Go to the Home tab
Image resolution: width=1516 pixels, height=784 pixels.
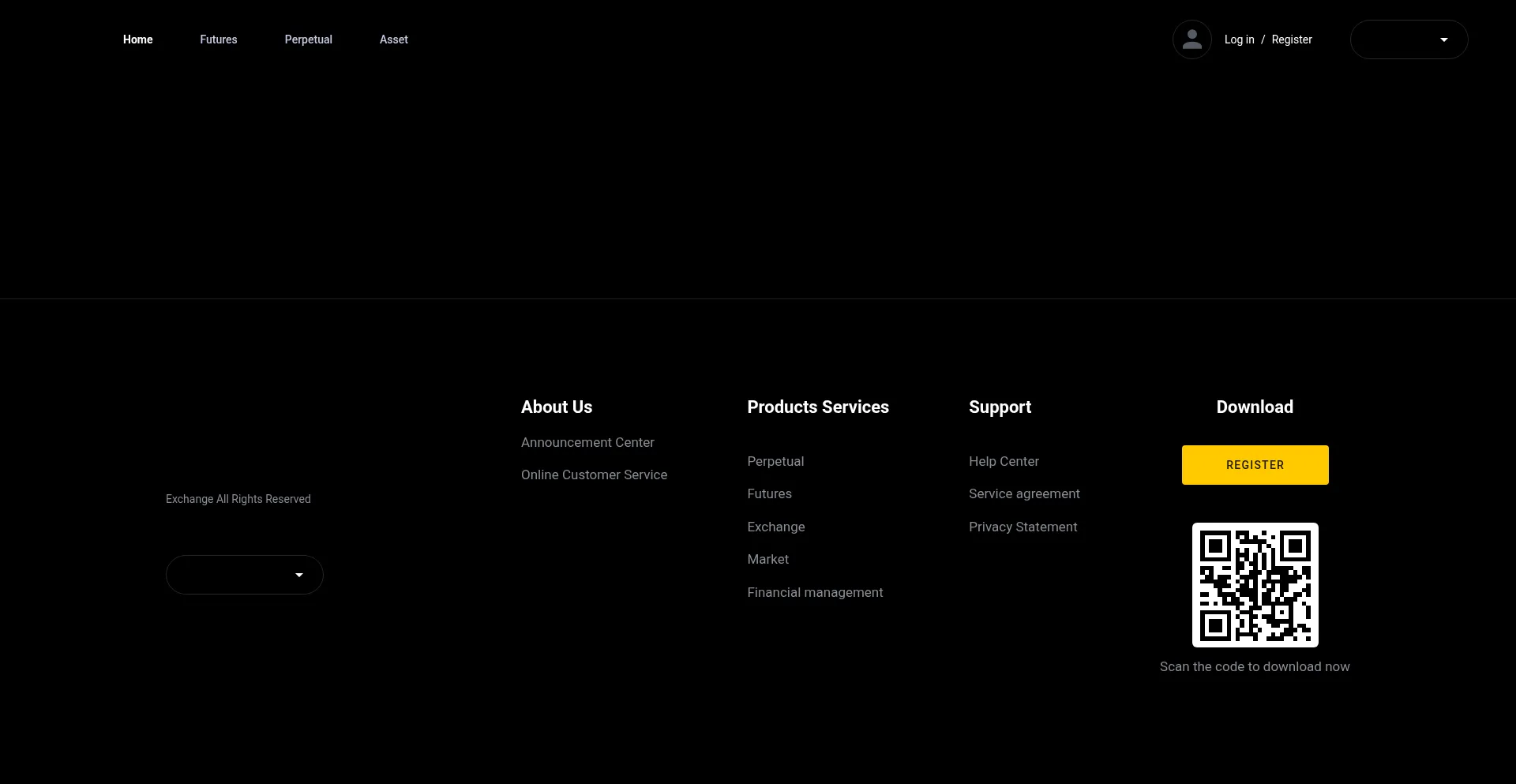(x=137, y=39)
